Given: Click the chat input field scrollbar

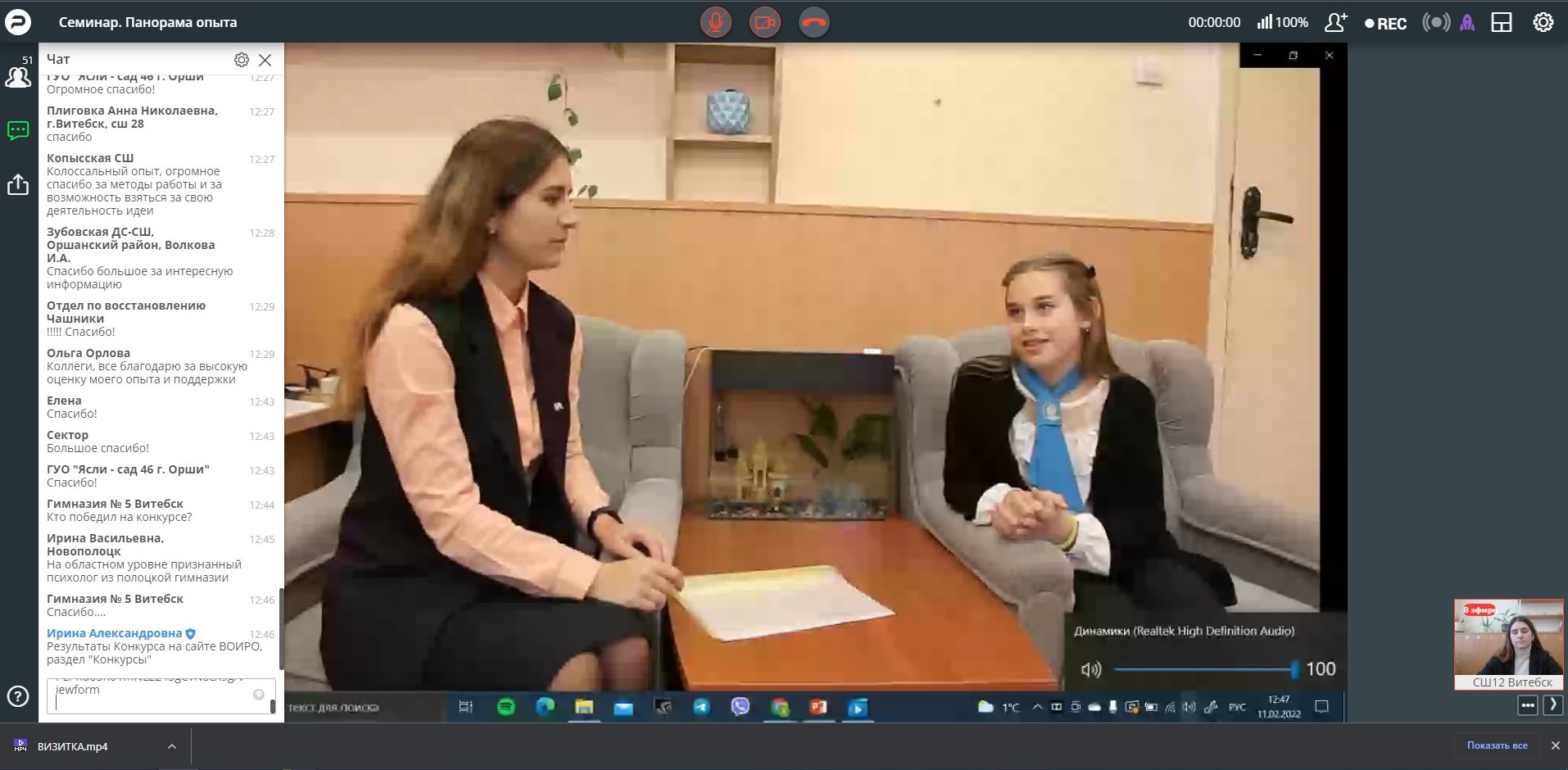Looking at the screenshot, I should coord(273,705).
